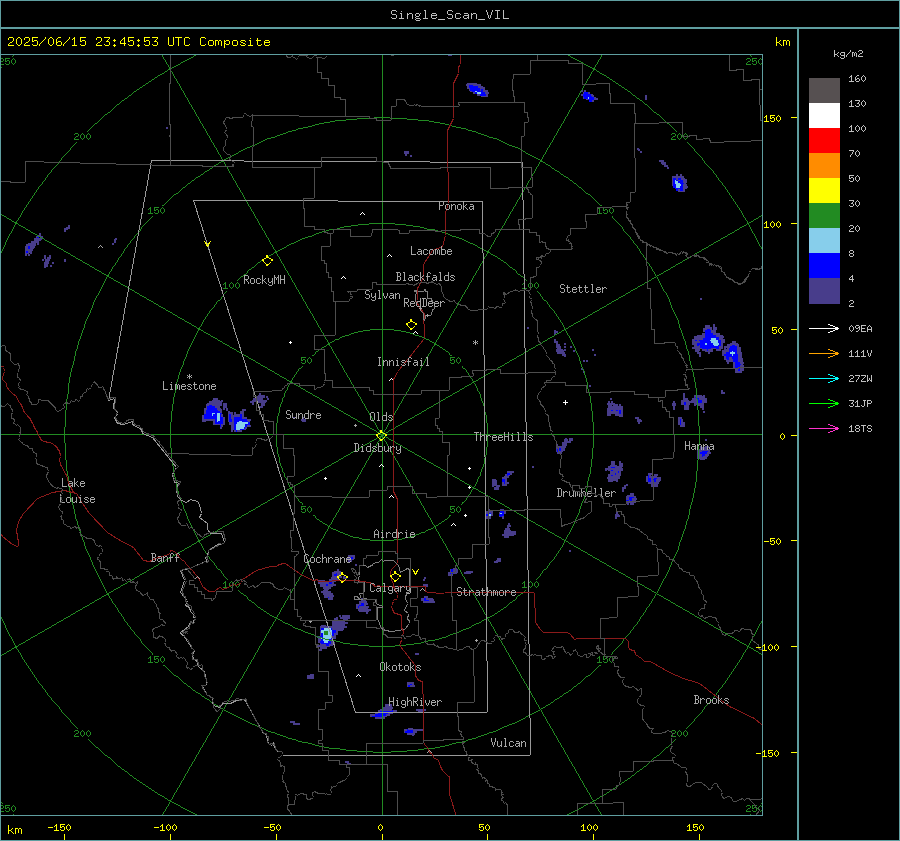This screenshot has width=900, height=841.
Task: Select the gray 130–160 swatch in the legend
Action: pos(824,91)
